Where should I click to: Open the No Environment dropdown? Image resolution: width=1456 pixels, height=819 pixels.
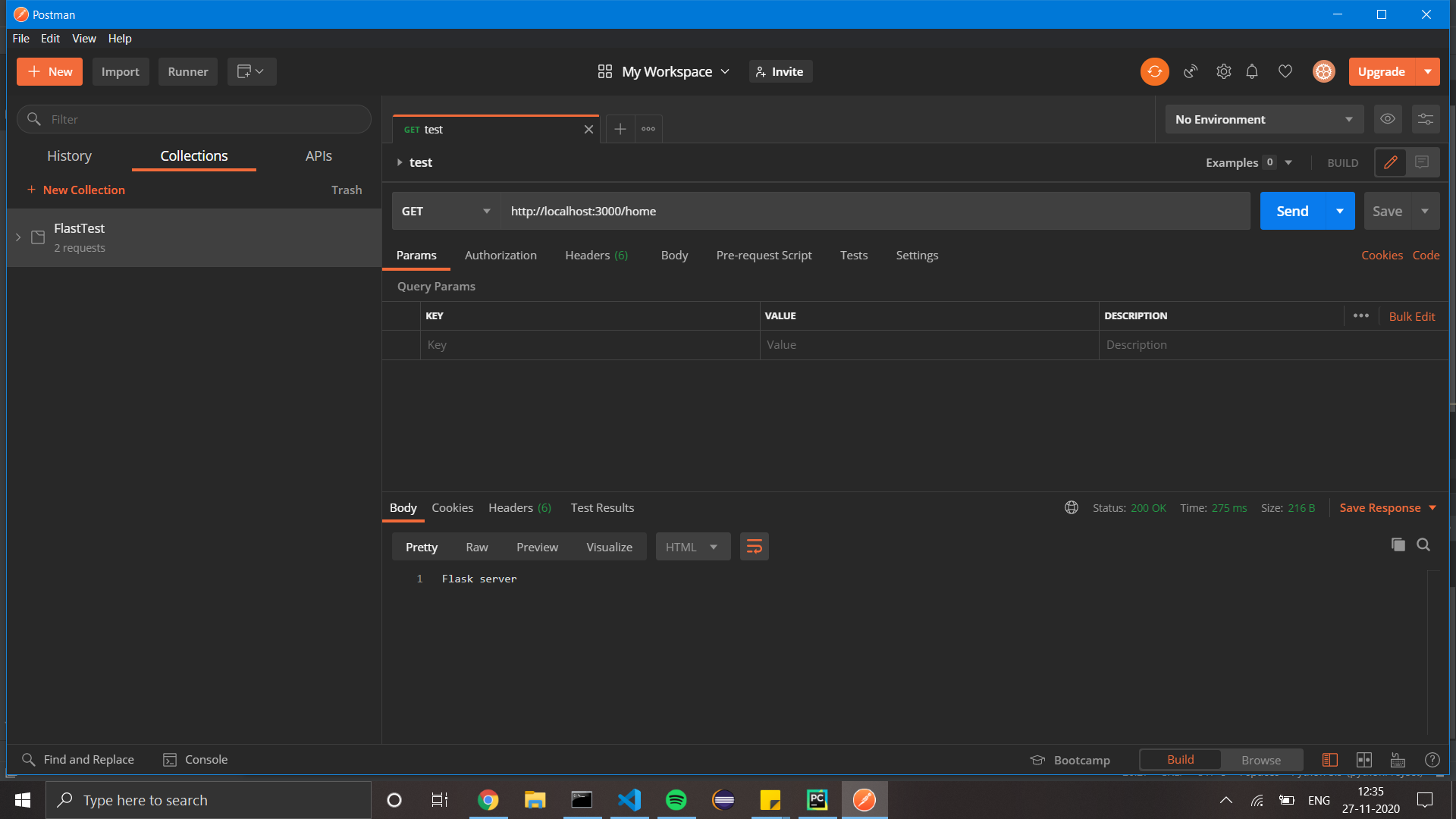click(1263, 119)
